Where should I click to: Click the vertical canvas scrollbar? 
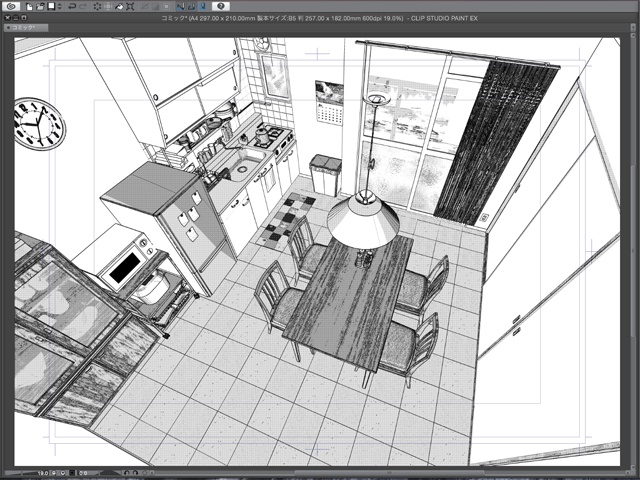tap(633, 253)
